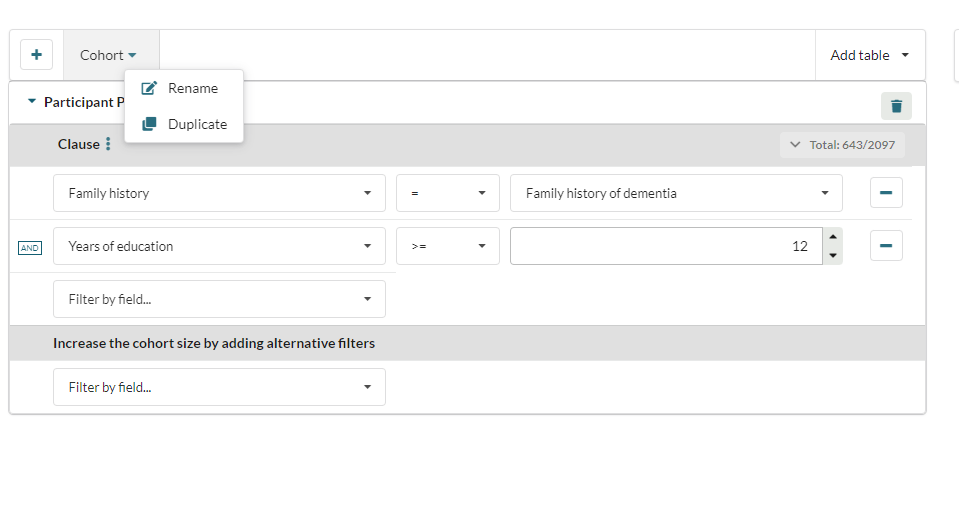Choose Rename from the Cohort menu

(192, 88)
